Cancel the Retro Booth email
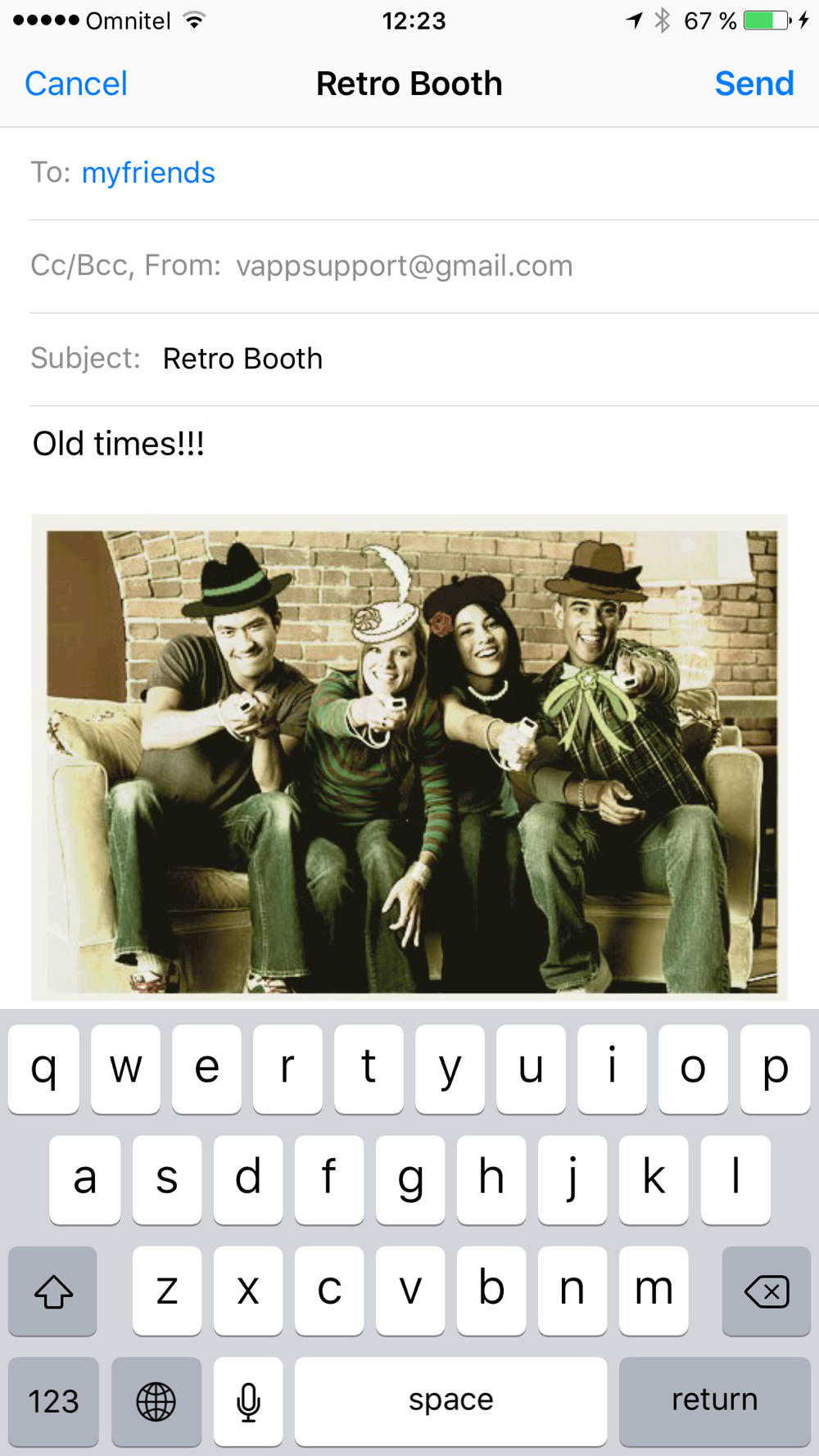This screenshot has width=819, height=1456. point(76,84)
